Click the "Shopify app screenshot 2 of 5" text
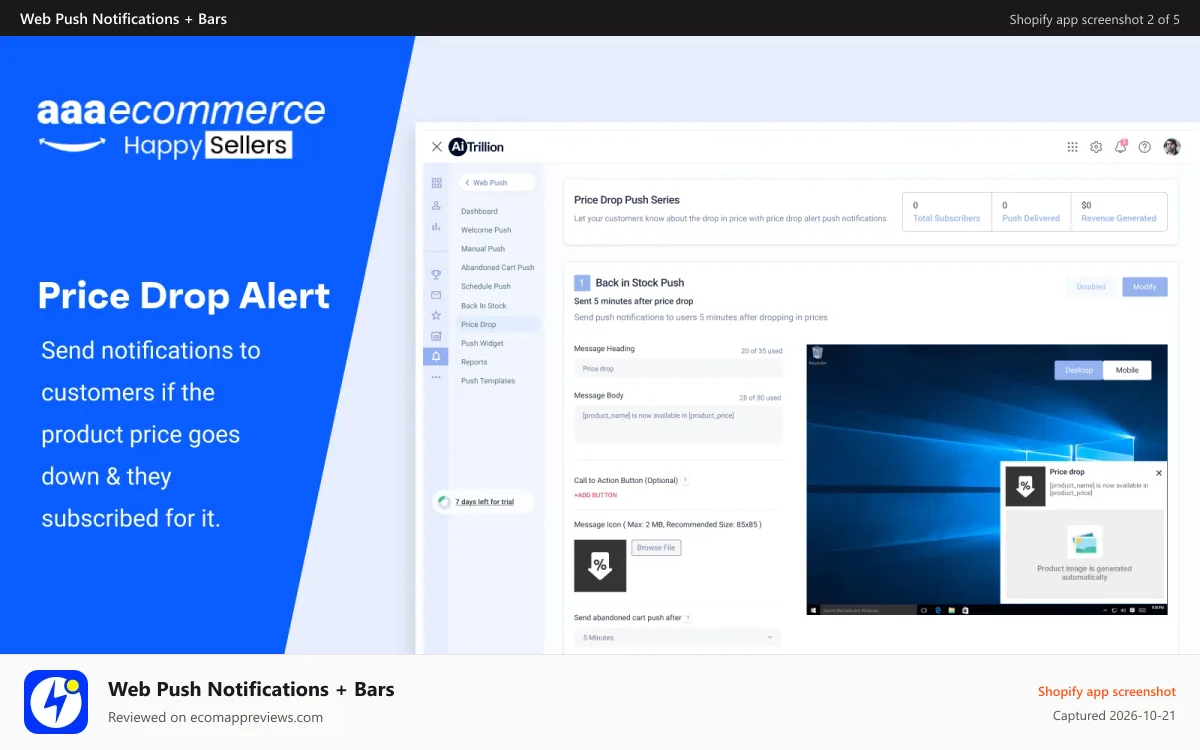 (x=1095, y=19)
